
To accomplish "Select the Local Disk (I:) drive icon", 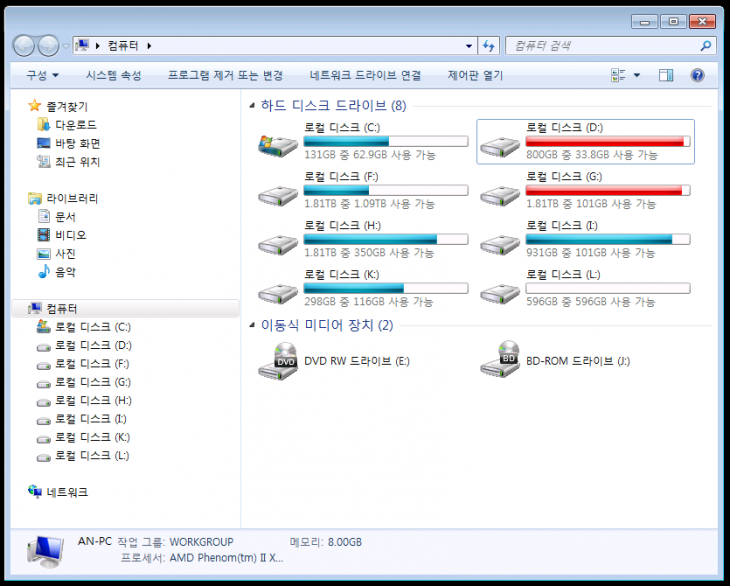I will (x=500, y=244).
